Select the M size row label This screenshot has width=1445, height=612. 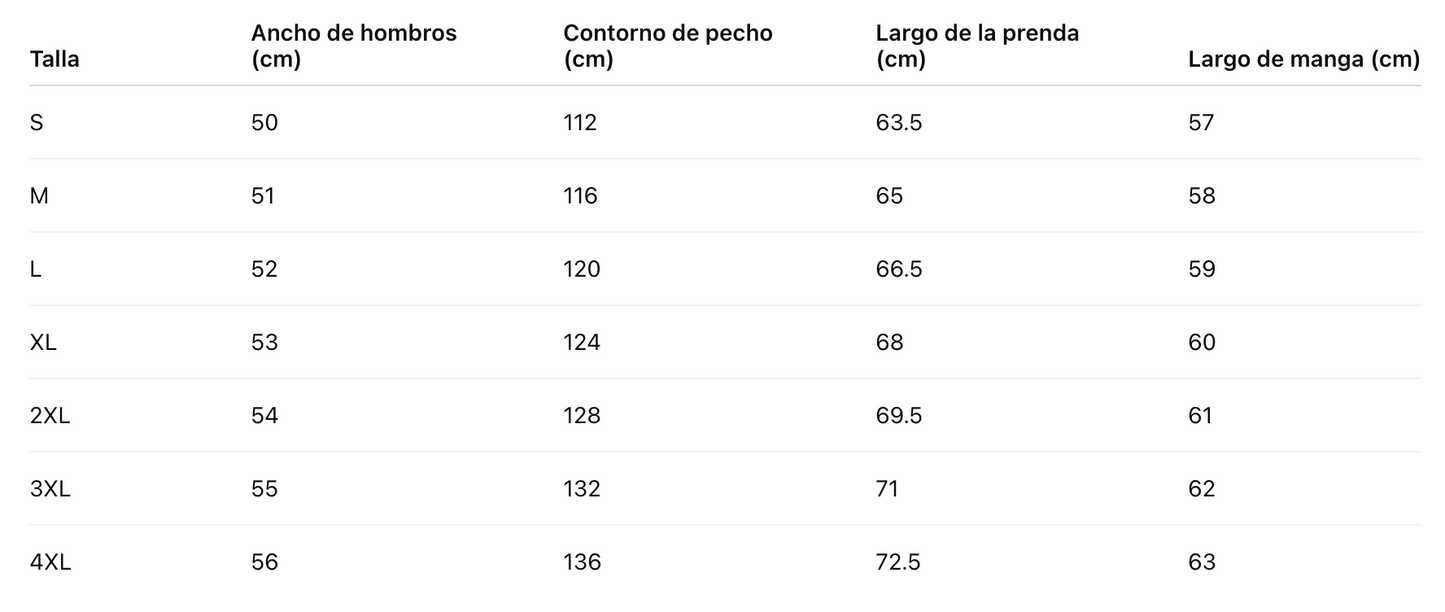(39, 196)
